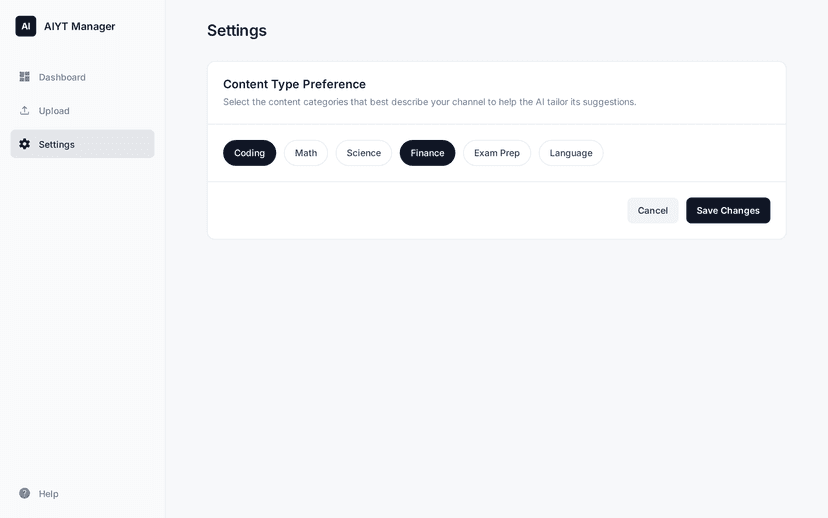
Task: Select the Settings sidebar label
Action: click(x=57, y=144)
